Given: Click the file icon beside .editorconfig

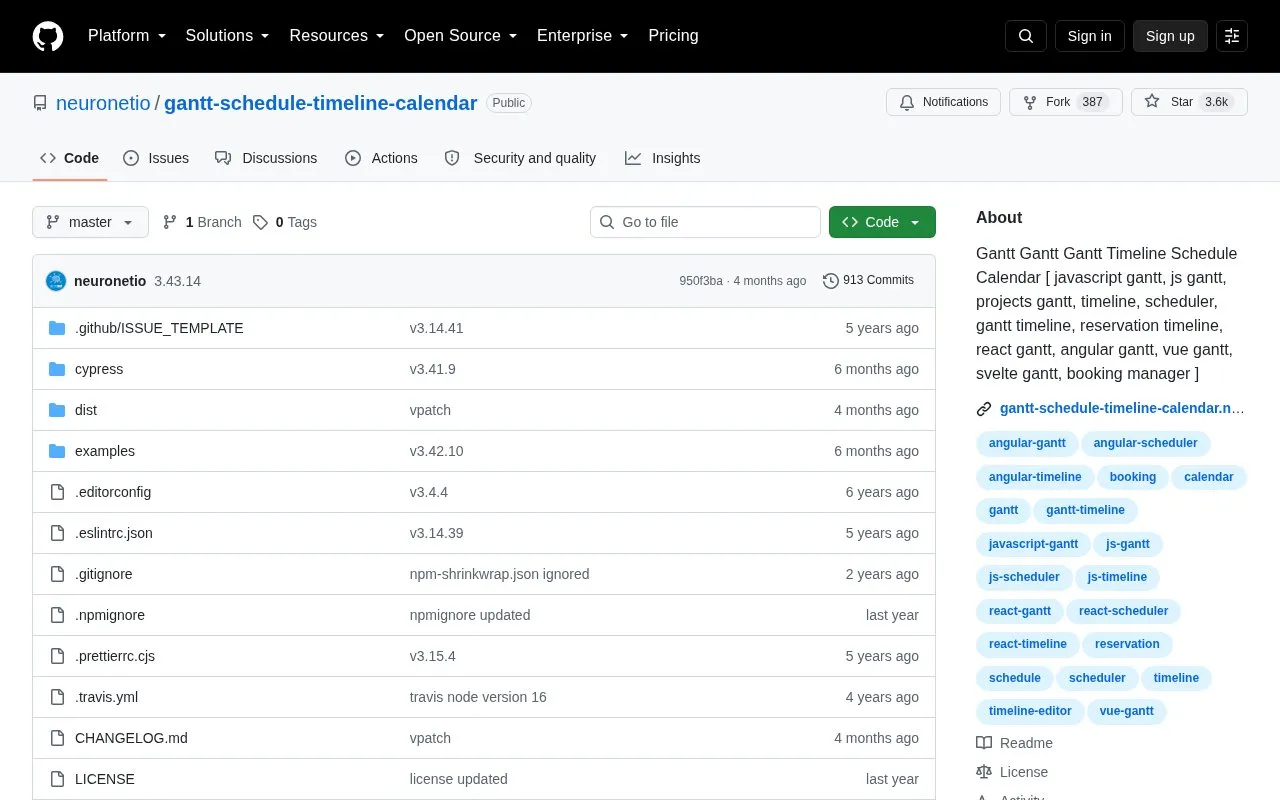Looking at the screenshot, I should point(57,492).
